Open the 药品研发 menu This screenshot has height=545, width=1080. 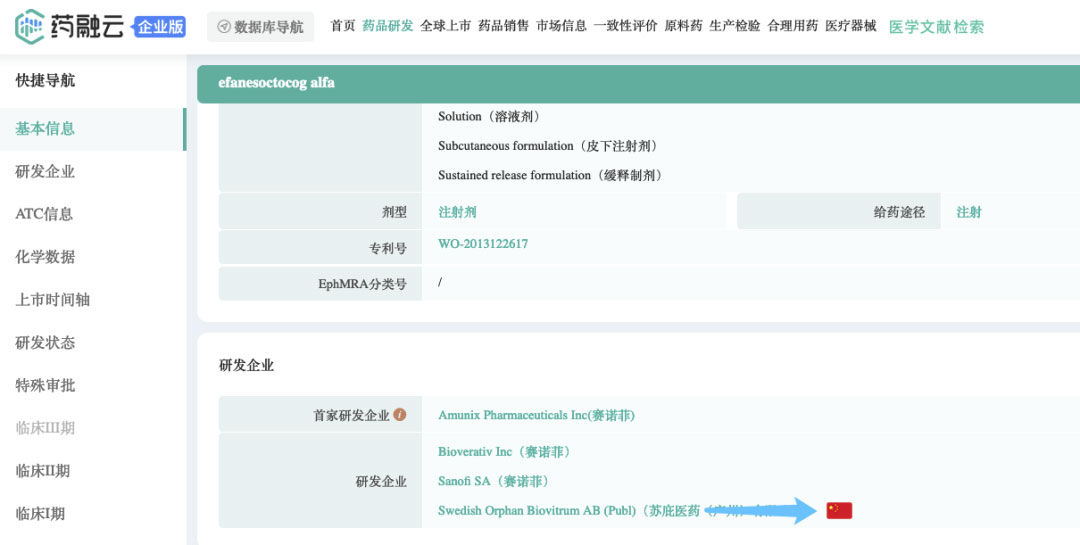point(387,26)
